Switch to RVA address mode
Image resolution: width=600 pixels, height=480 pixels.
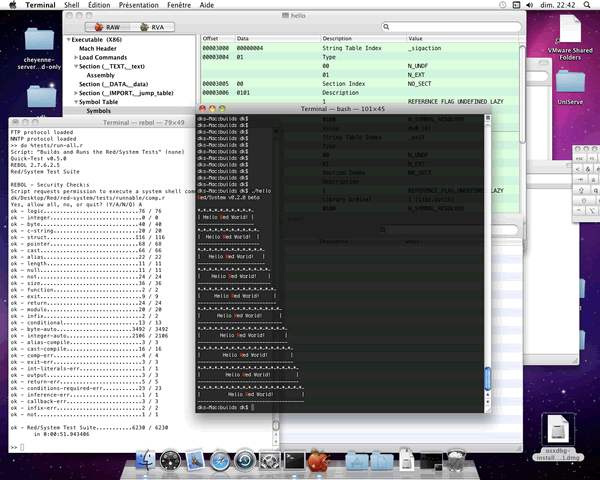[x=151, y=27]
